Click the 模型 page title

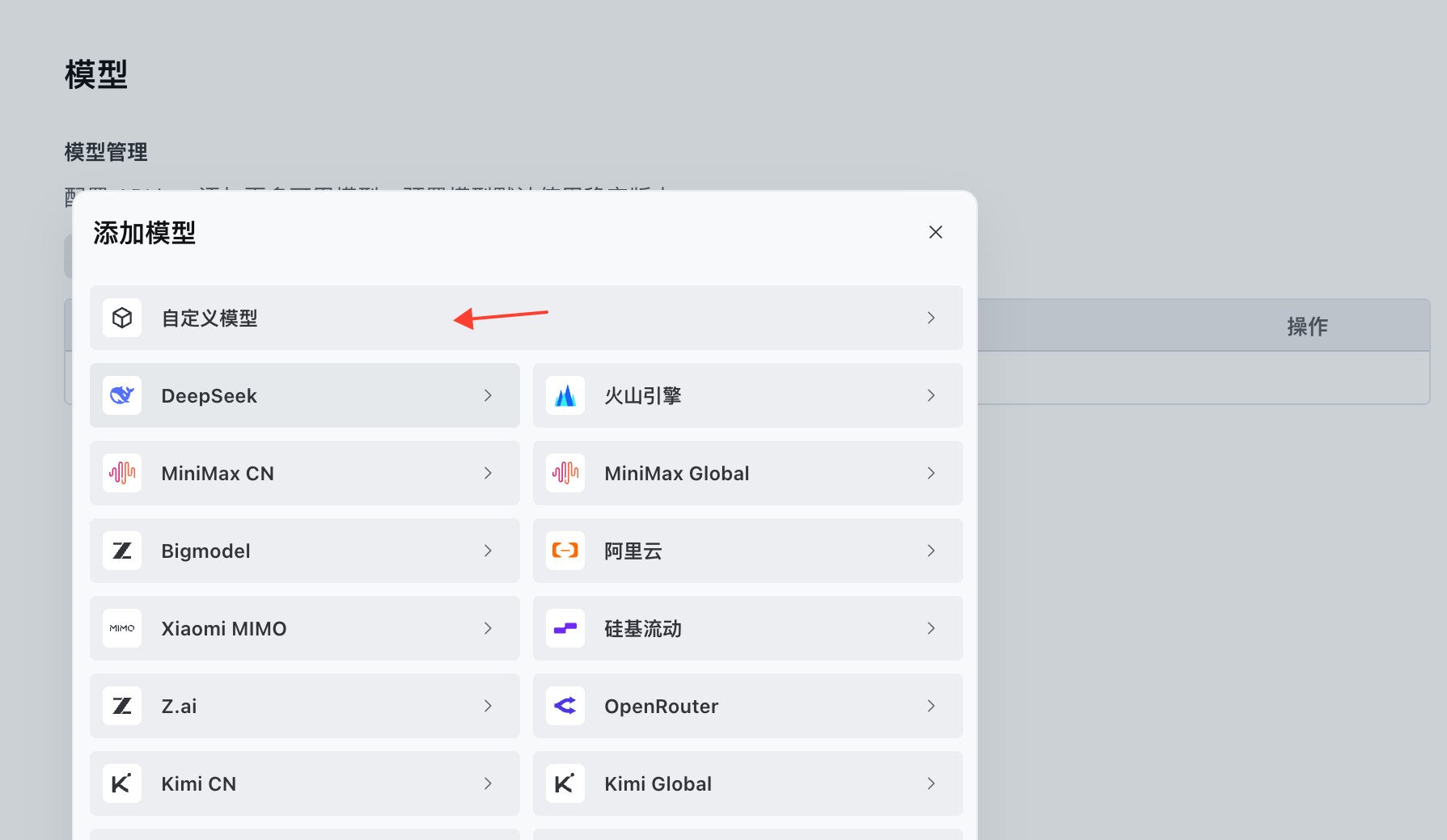(x=96, y=74)
